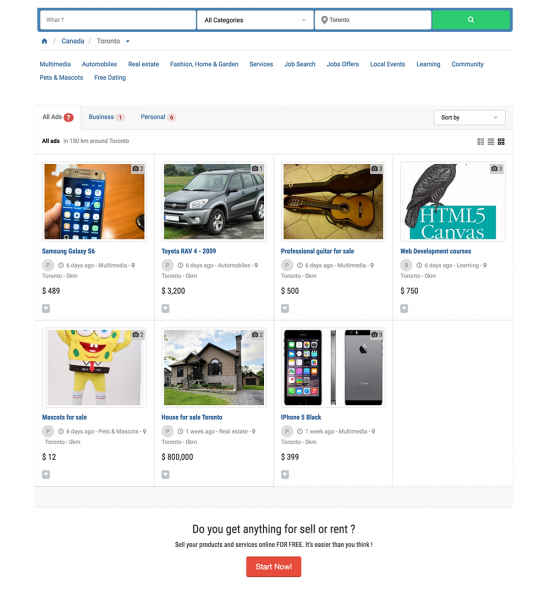550x591 pixels.
Task: Click photo count icon on guitar ad
Action: (377, 168)
